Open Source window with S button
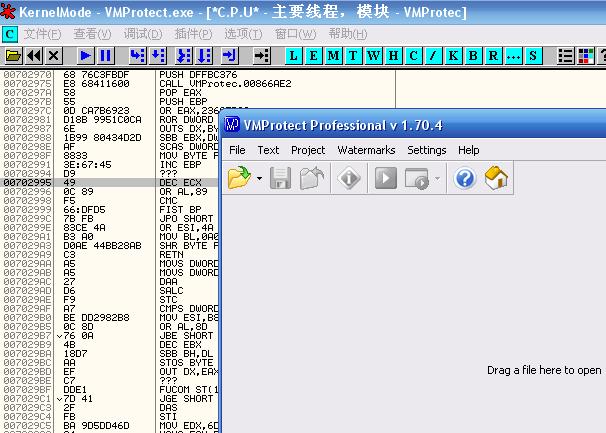 point(533,56)
